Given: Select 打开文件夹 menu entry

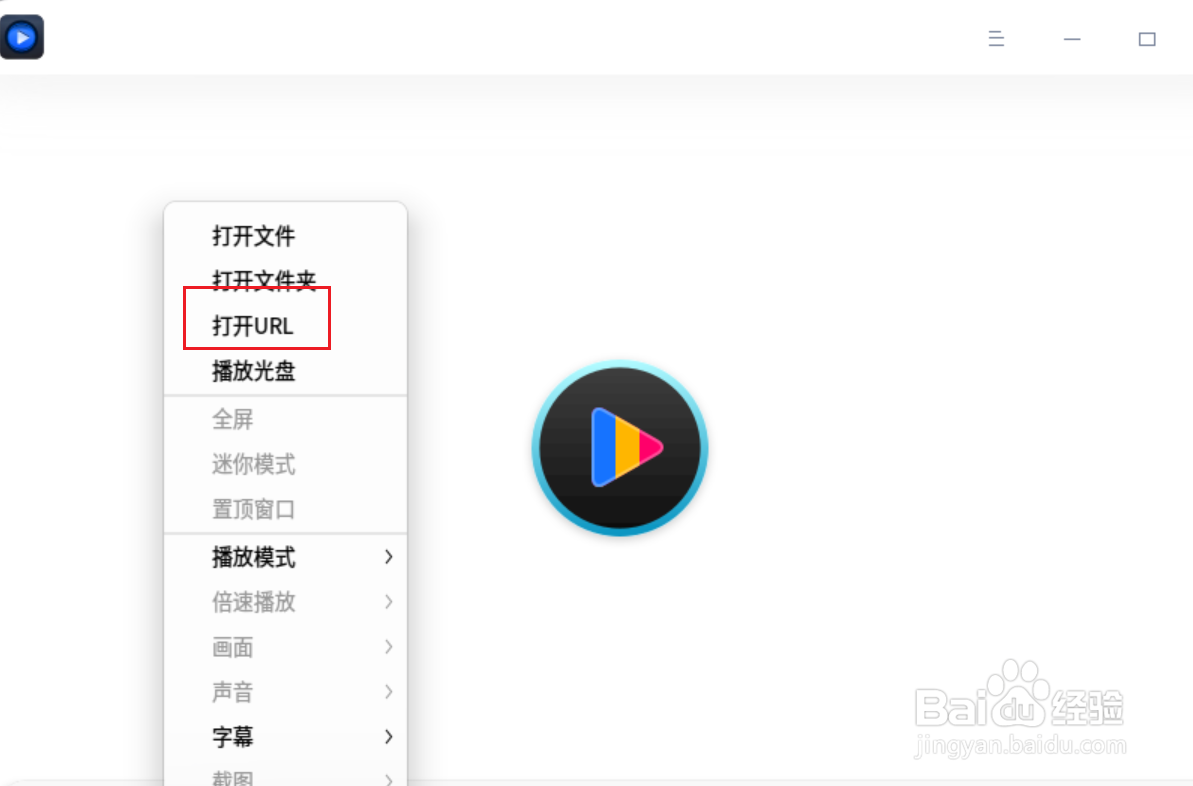Looking at the screenshot, I should [x=285, y=281].
